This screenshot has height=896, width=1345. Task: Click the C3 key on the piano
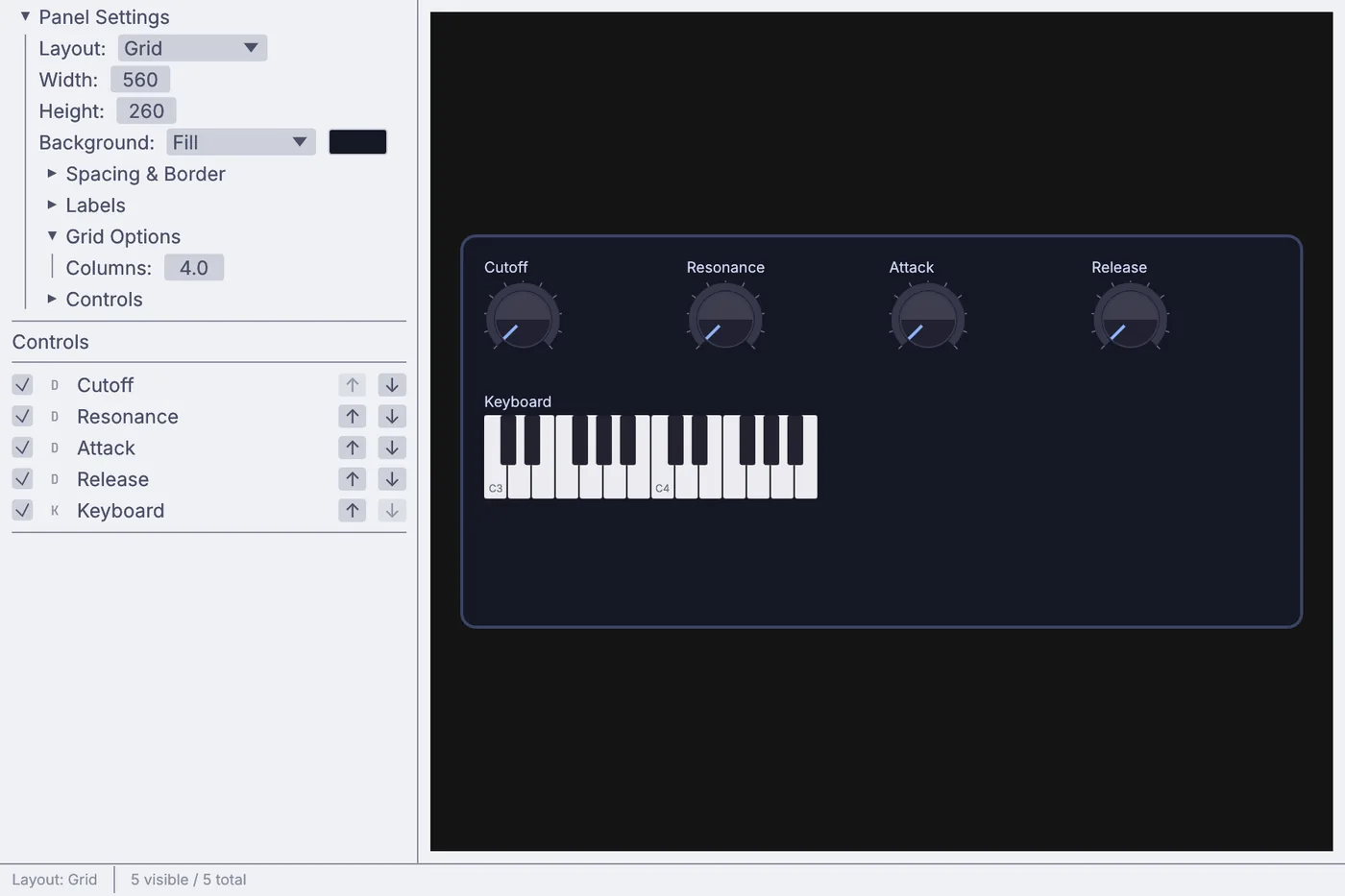pyautogui.click(x=495, y=482)
